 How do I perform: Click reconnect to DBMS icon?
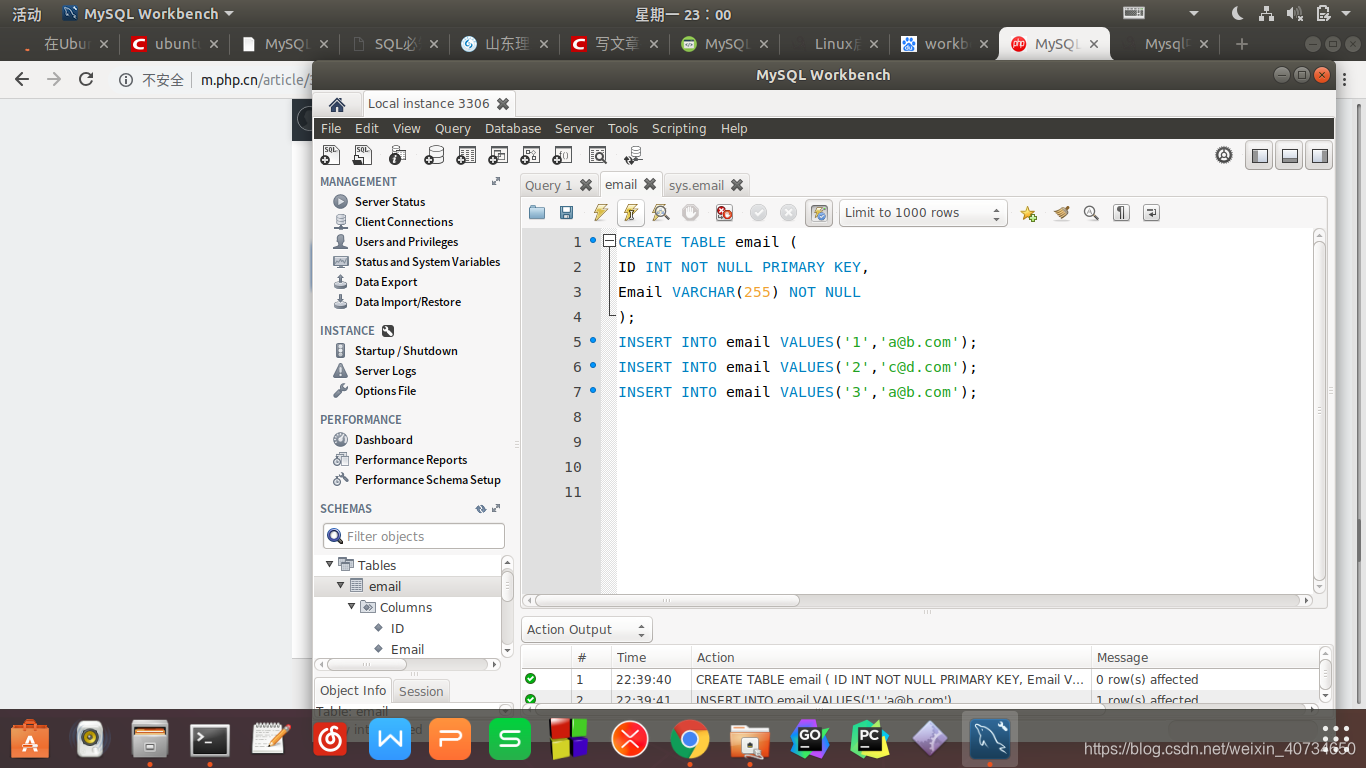click(633, 155)
